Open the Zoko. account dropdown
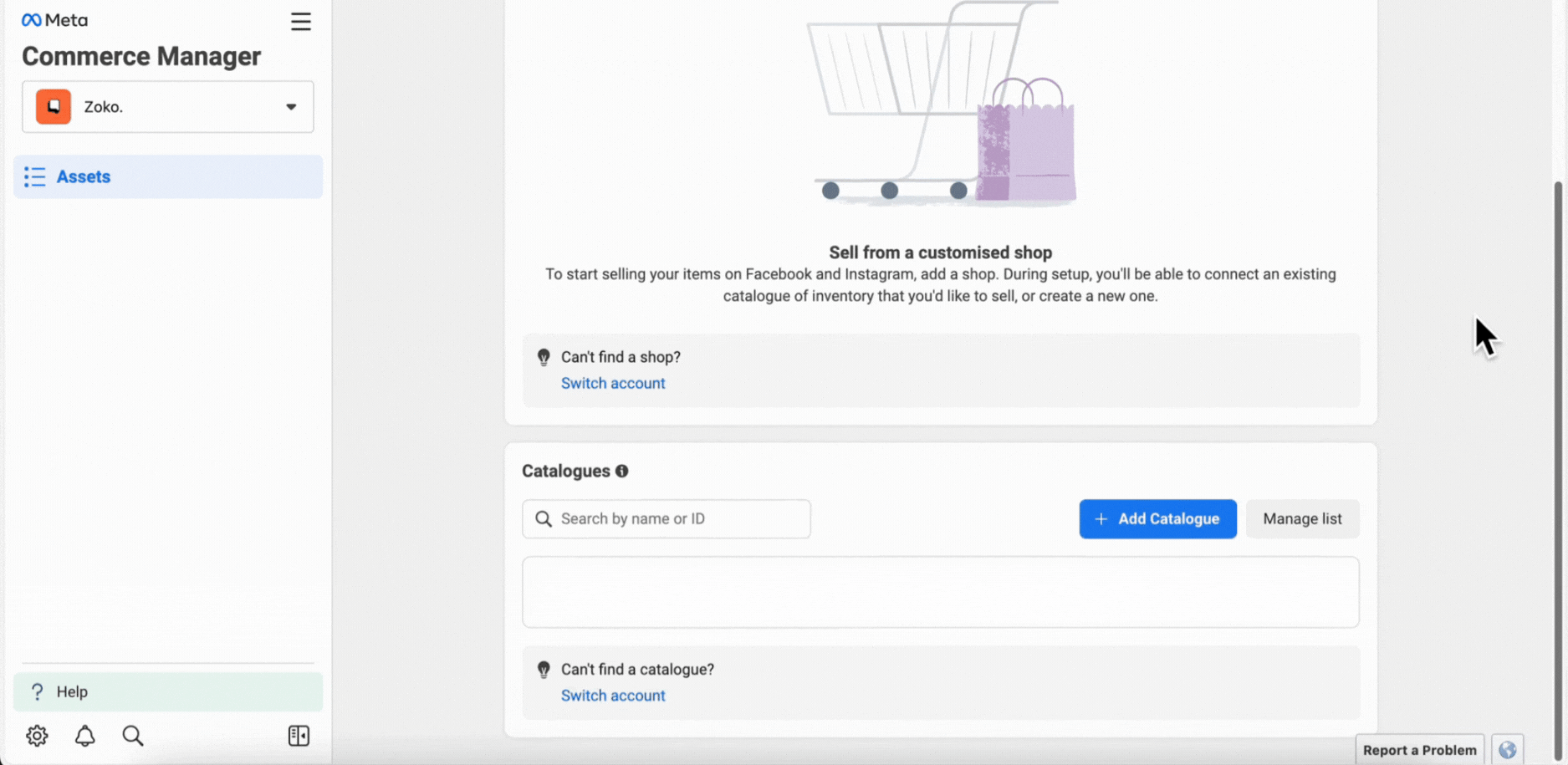The image size is (1568, 765). coord(168,107)
